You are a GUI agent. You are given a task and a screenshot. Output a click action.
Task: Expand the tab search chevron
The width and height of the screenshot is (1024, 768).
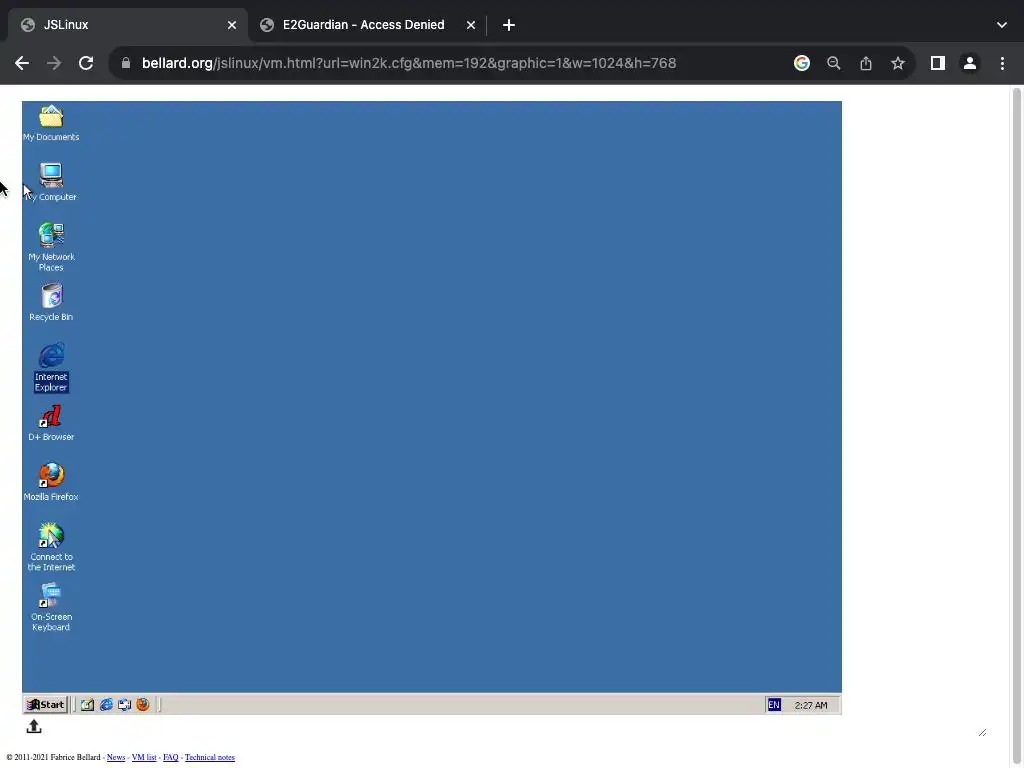[1002, 25]
